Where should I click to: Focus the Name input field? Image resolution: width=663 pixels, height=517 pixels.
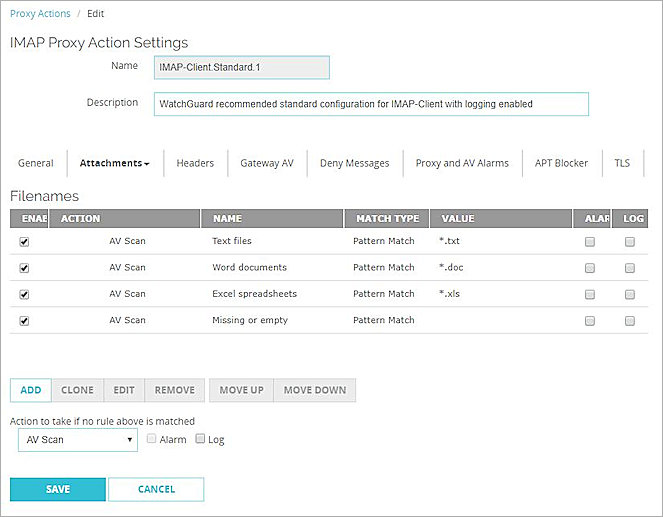[x=242, y=68]
